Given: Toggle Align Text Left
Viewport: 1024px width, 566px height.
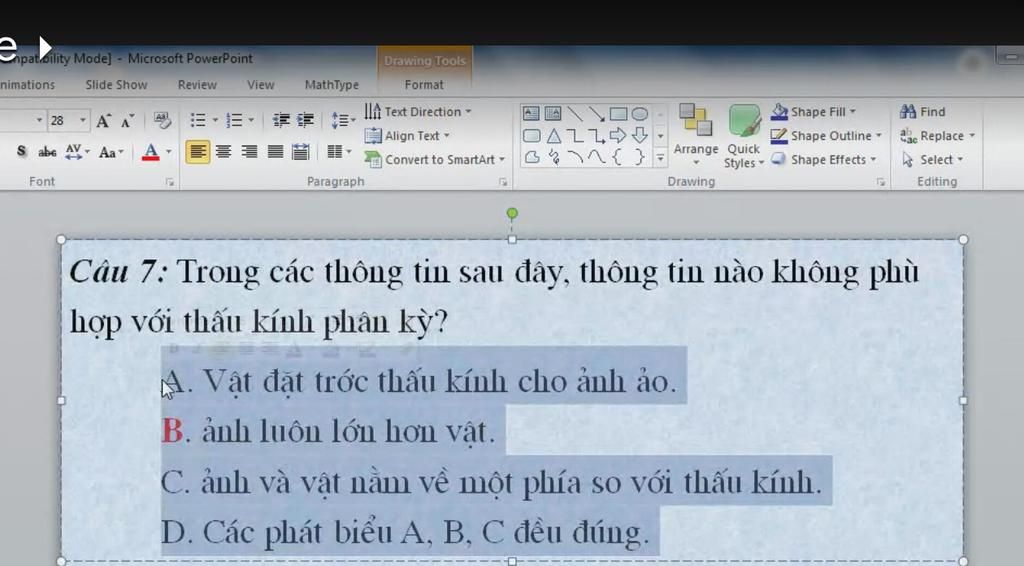Looking at the screenshot, I should tap(198, 152).
